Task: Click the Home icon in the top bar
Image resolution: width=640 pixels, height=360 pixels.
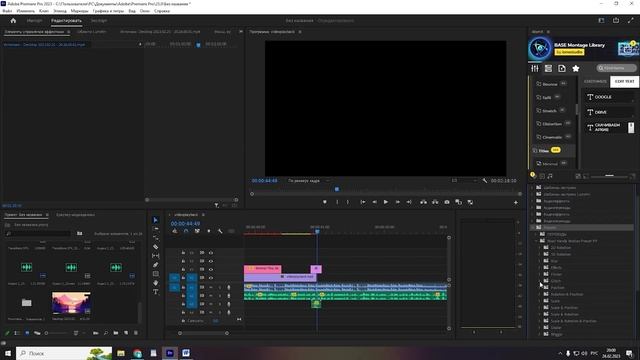Action: (x=13, y=20)
